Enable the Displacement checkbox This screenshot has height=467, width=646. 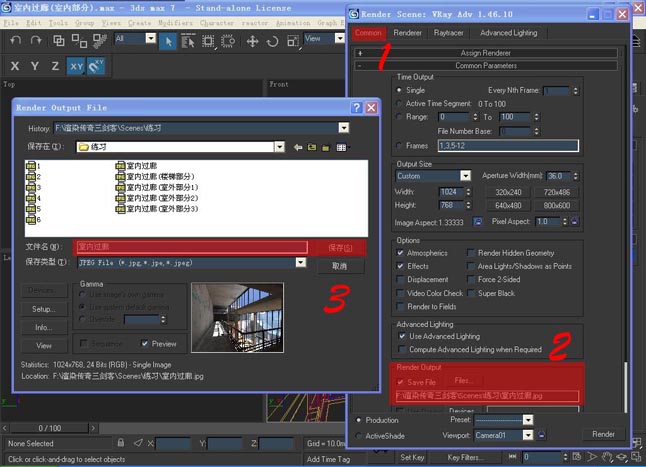tap(400, 280)
